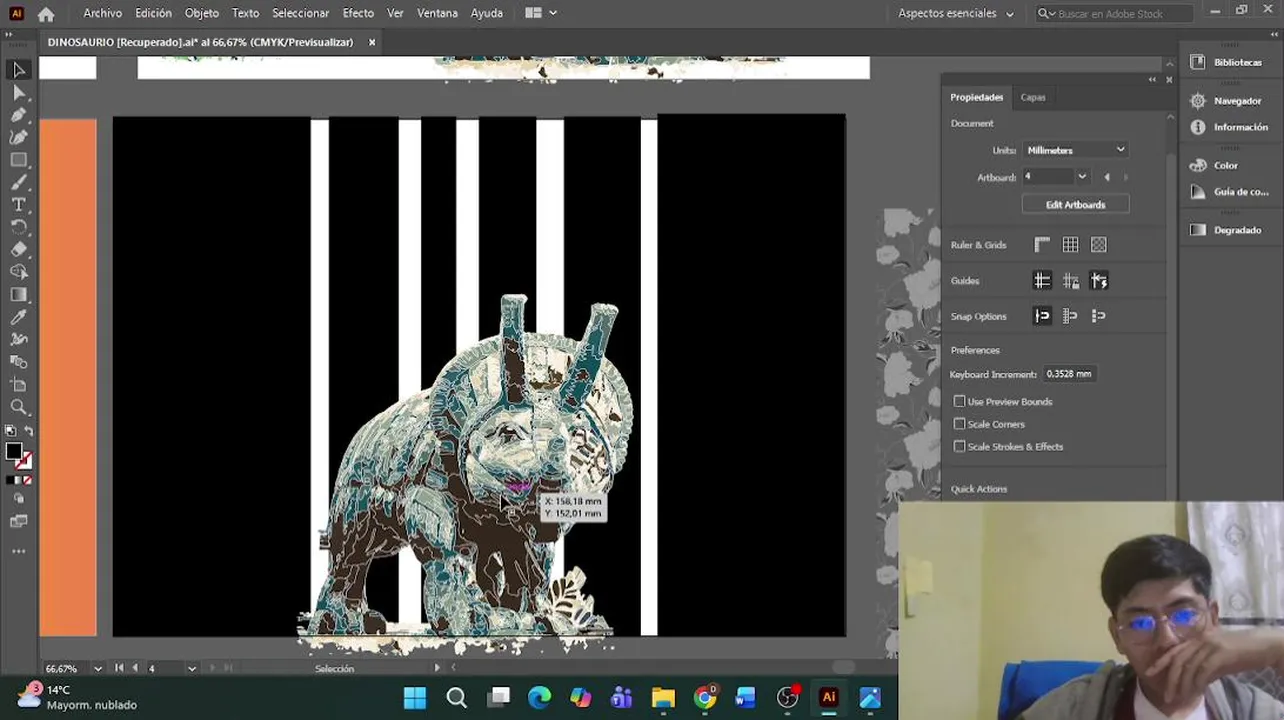1284x720 pixels.
Task: Toggle smart guides icon
Action: (x=1099, y=281)
